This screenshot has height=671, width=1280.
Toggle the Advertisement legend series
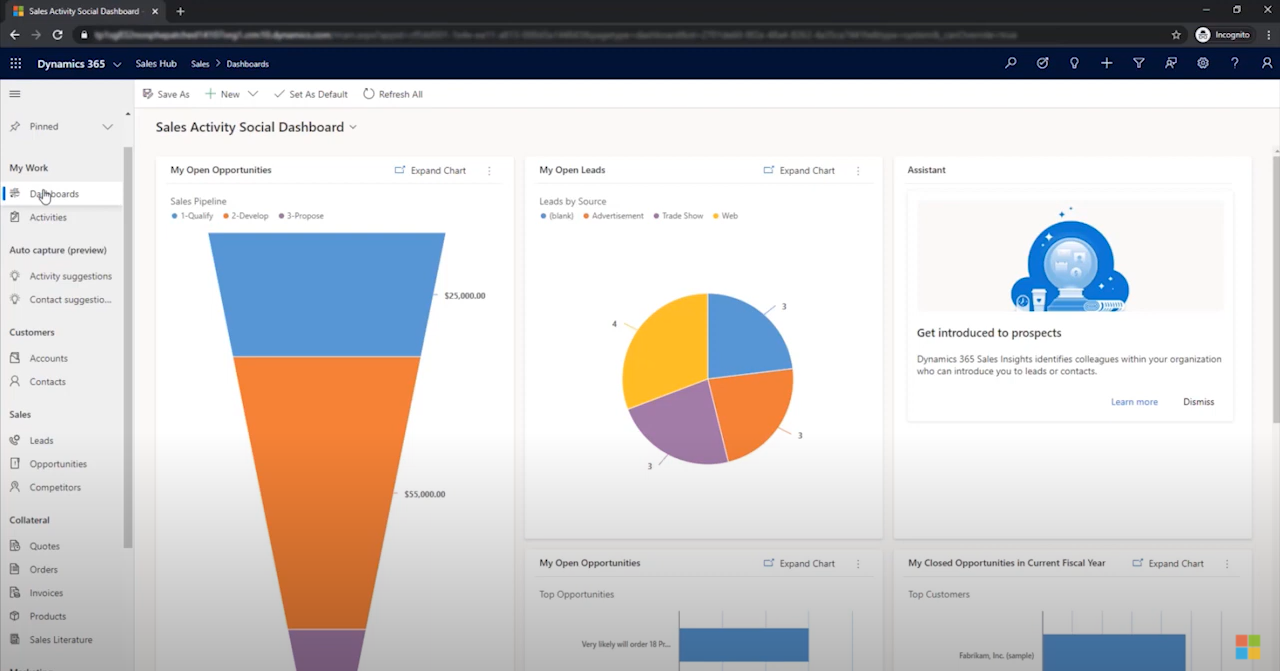[x=616, y=216]
